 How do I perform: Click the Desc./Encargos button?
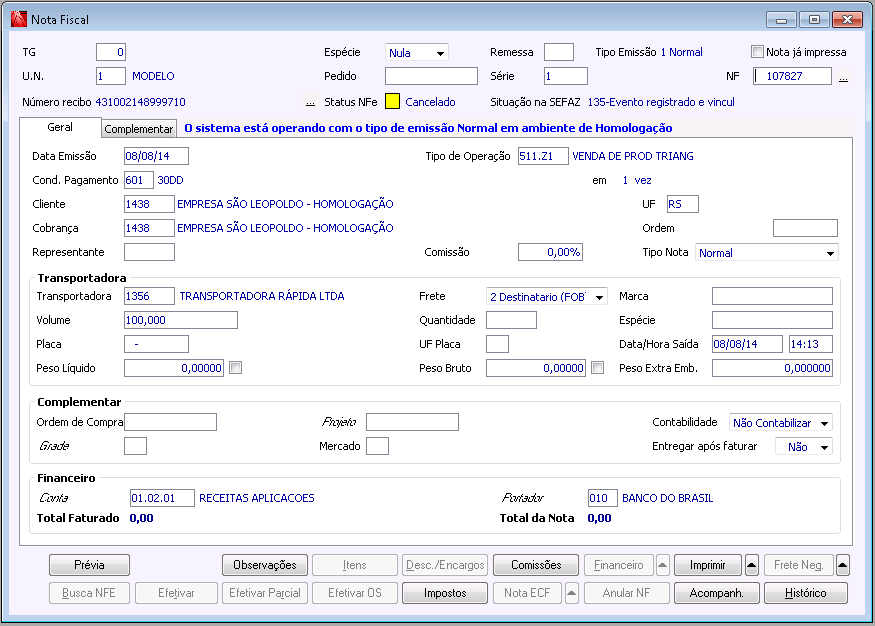445,565
